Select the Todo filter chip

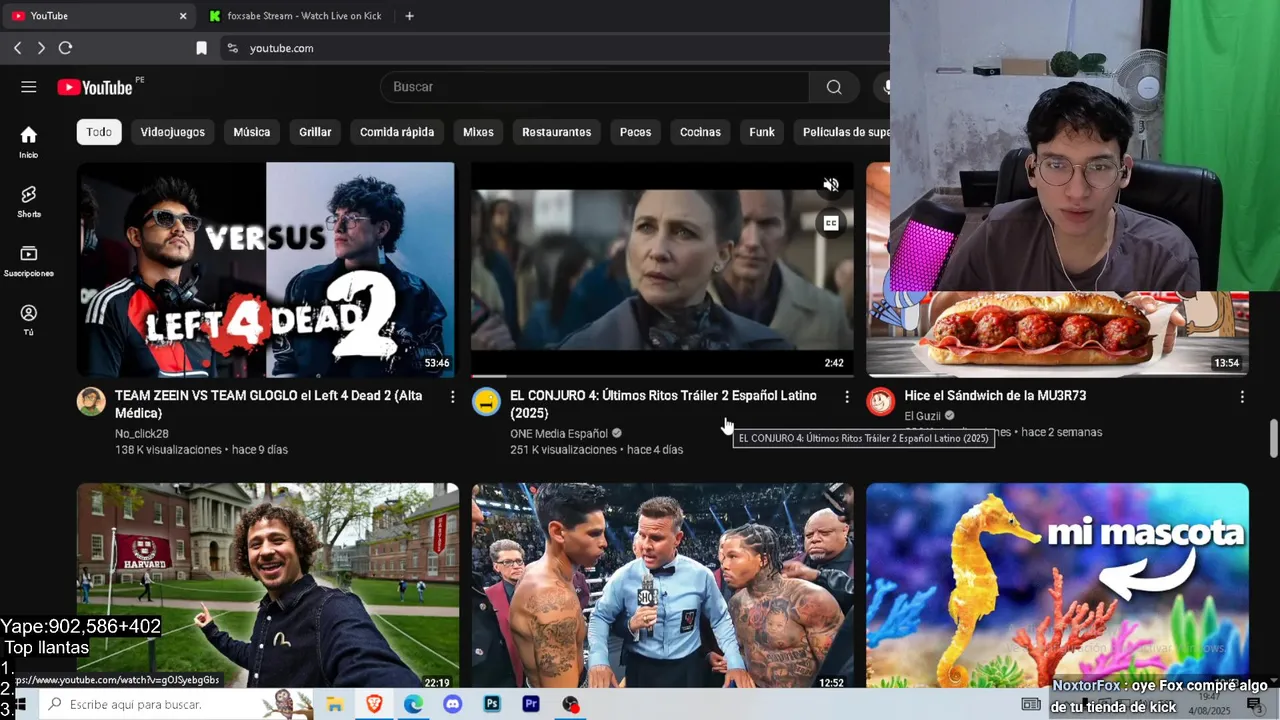tap(99, 132)
